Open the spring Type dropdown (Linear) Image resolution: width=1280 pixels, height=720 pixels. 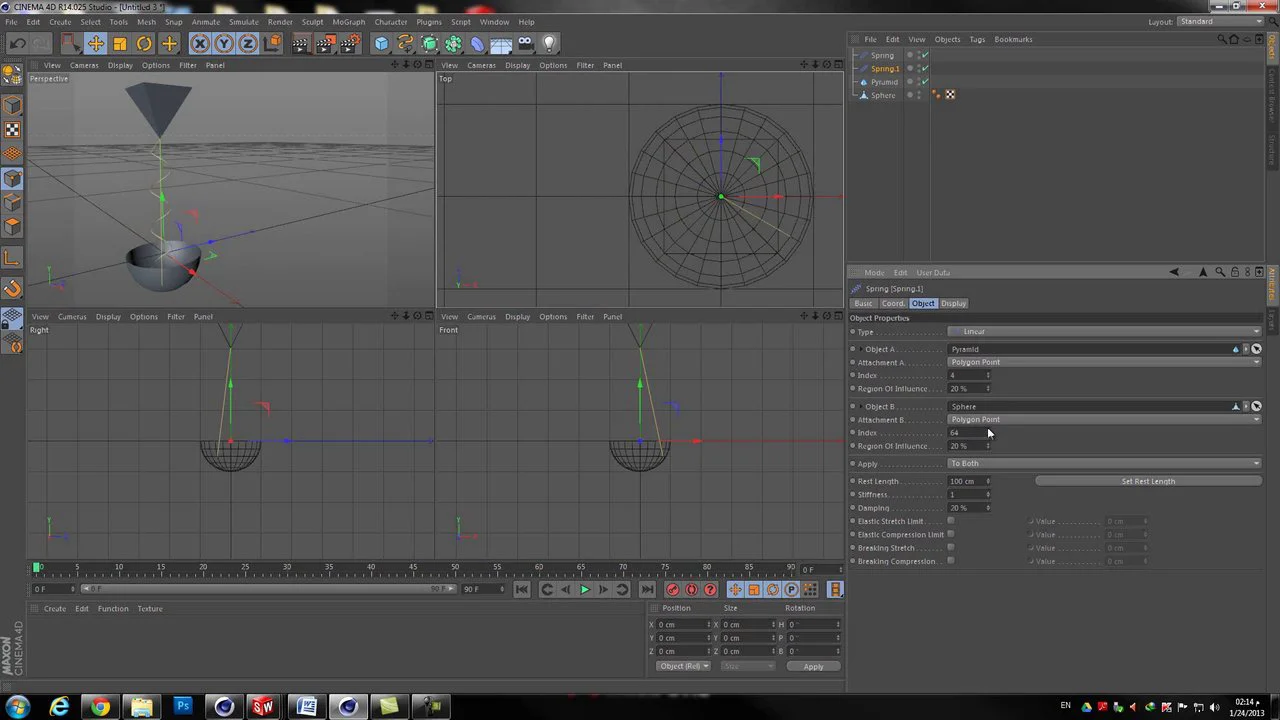point(1104,331)
